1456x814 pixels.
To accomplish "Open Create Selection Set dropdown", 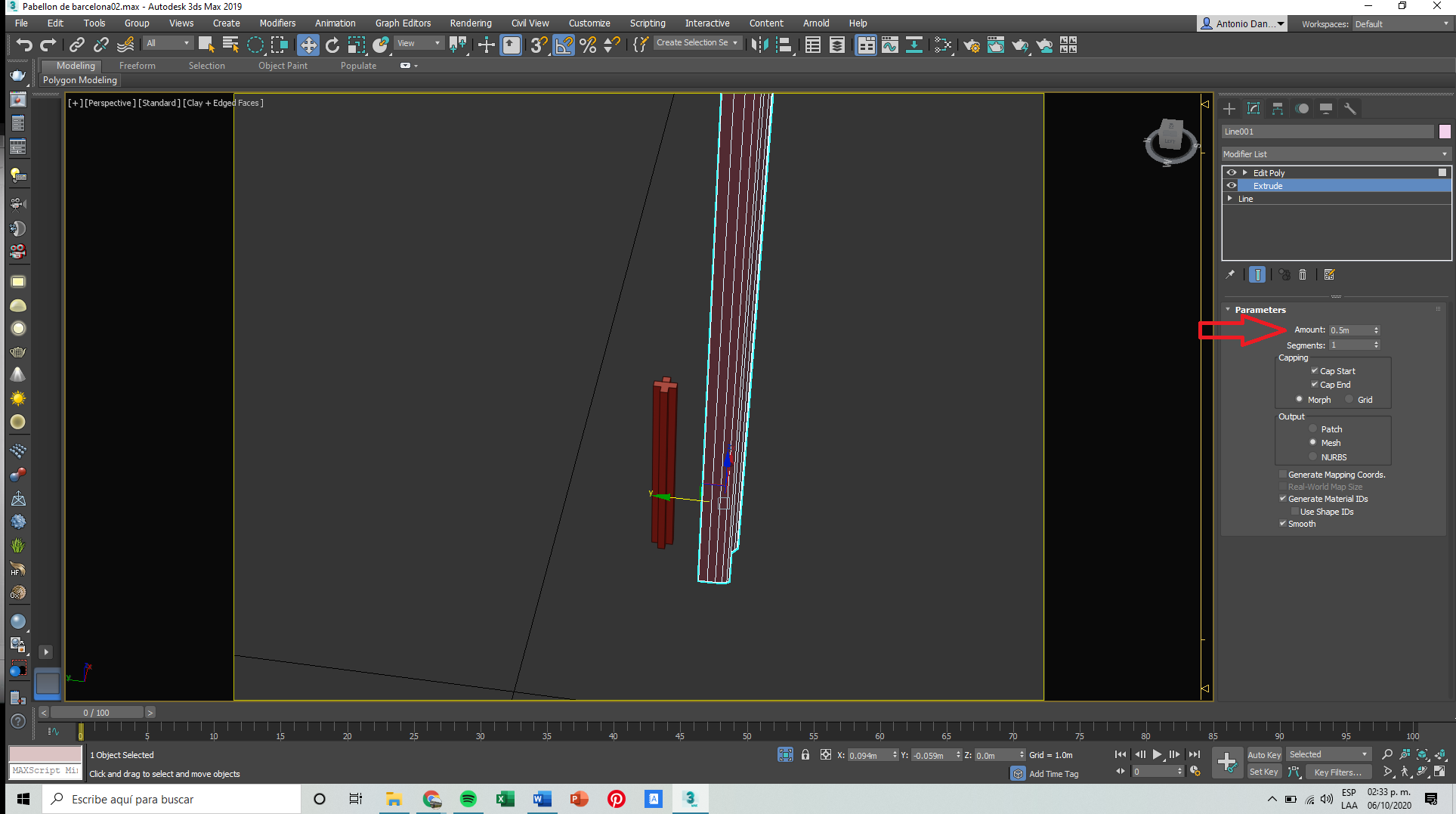I will [697, 43].
